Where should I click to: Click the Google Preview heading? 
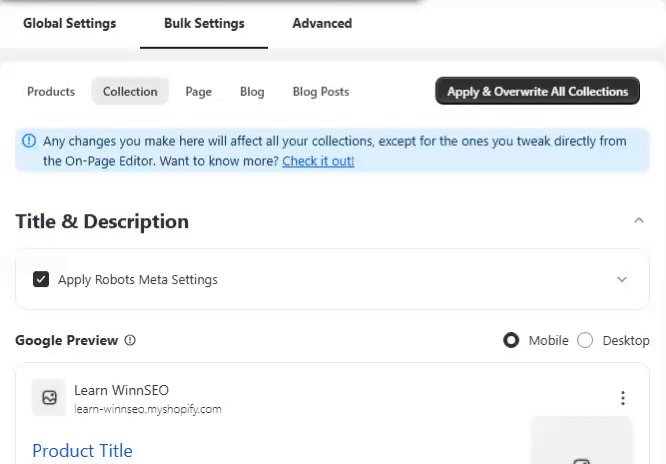(67, 340)
